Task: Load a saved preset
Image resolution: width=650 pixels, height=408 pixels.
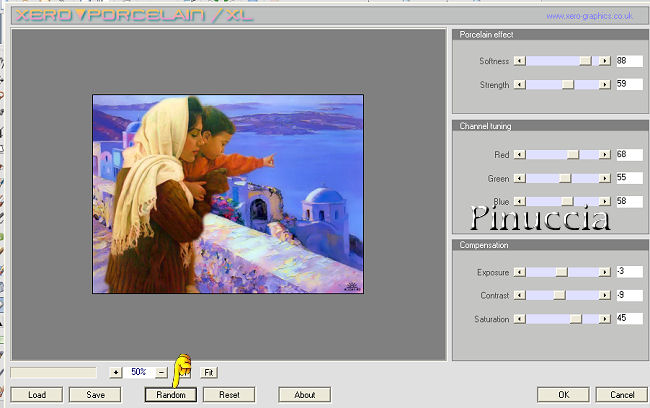Action: click(37, 395)
